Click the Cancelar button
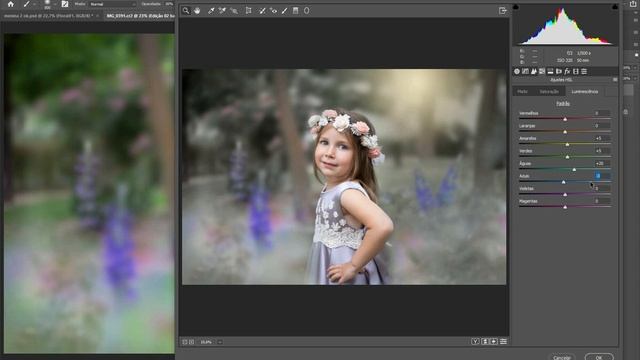The height and width of the screenshot is (360, 640). 562,357
